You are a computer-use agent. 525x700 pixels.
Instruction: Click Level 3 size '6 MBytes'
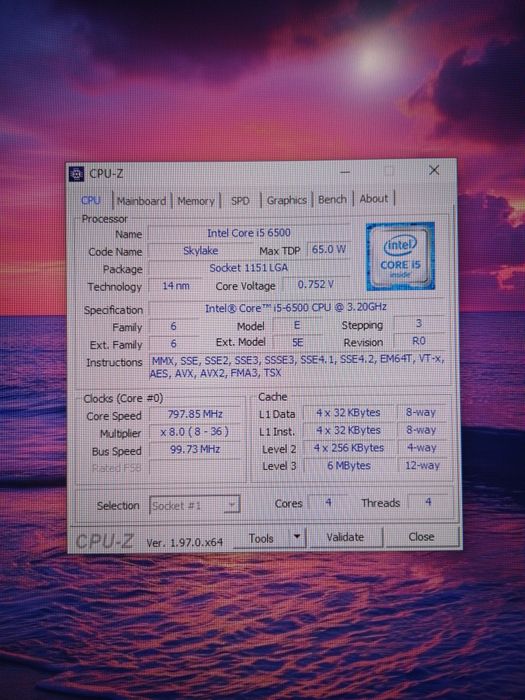(x=349, y=466)
